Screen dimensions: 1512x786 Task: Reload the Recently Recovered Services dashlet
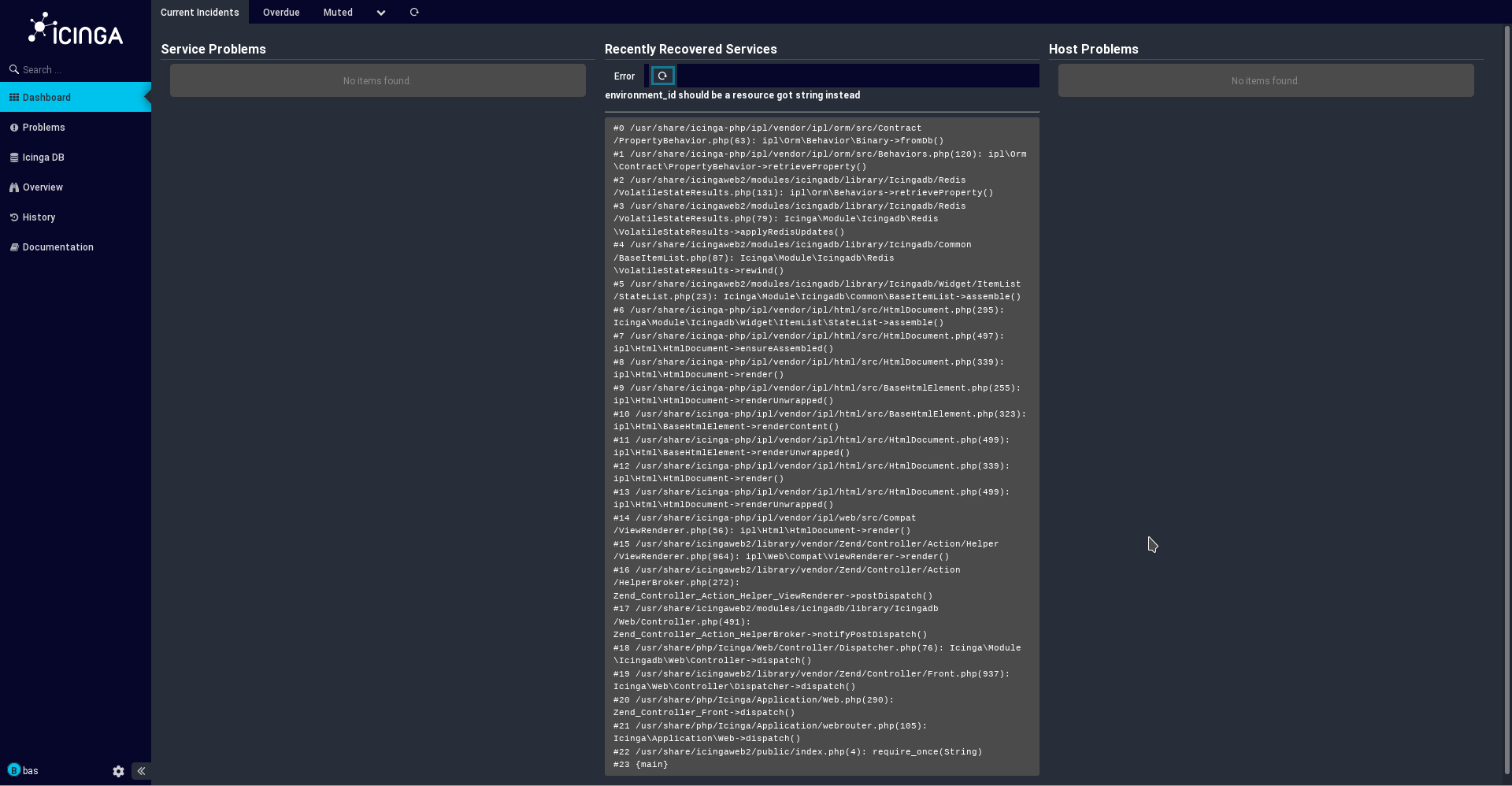click(662, 76)
